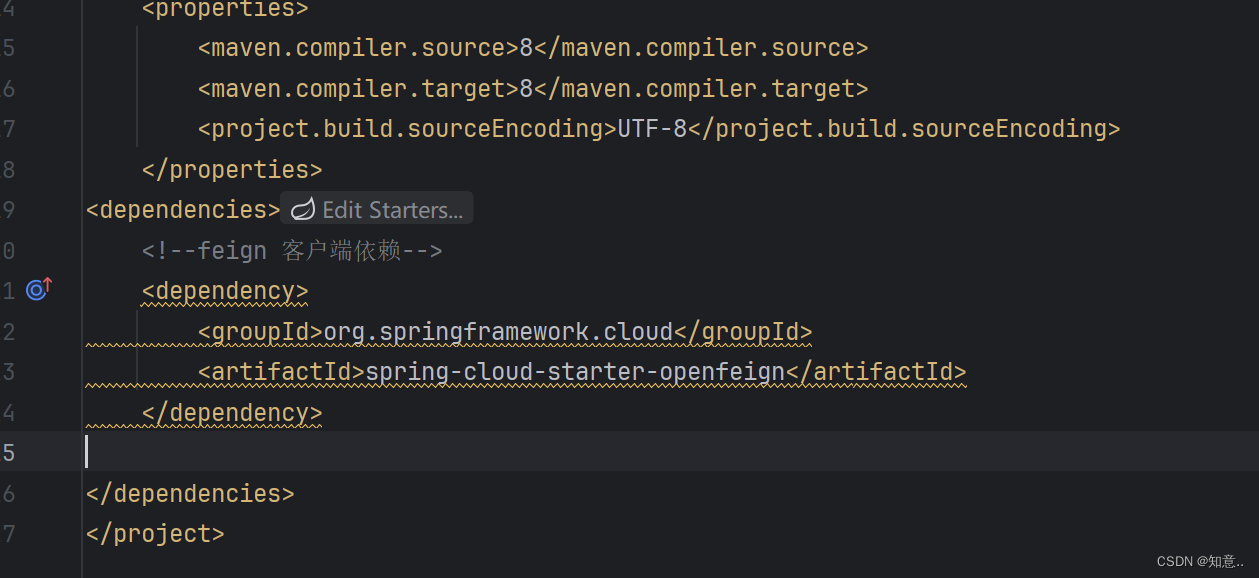
Task: Click the Maven dependency update gutter icon
Action: [x=38, y=289]
